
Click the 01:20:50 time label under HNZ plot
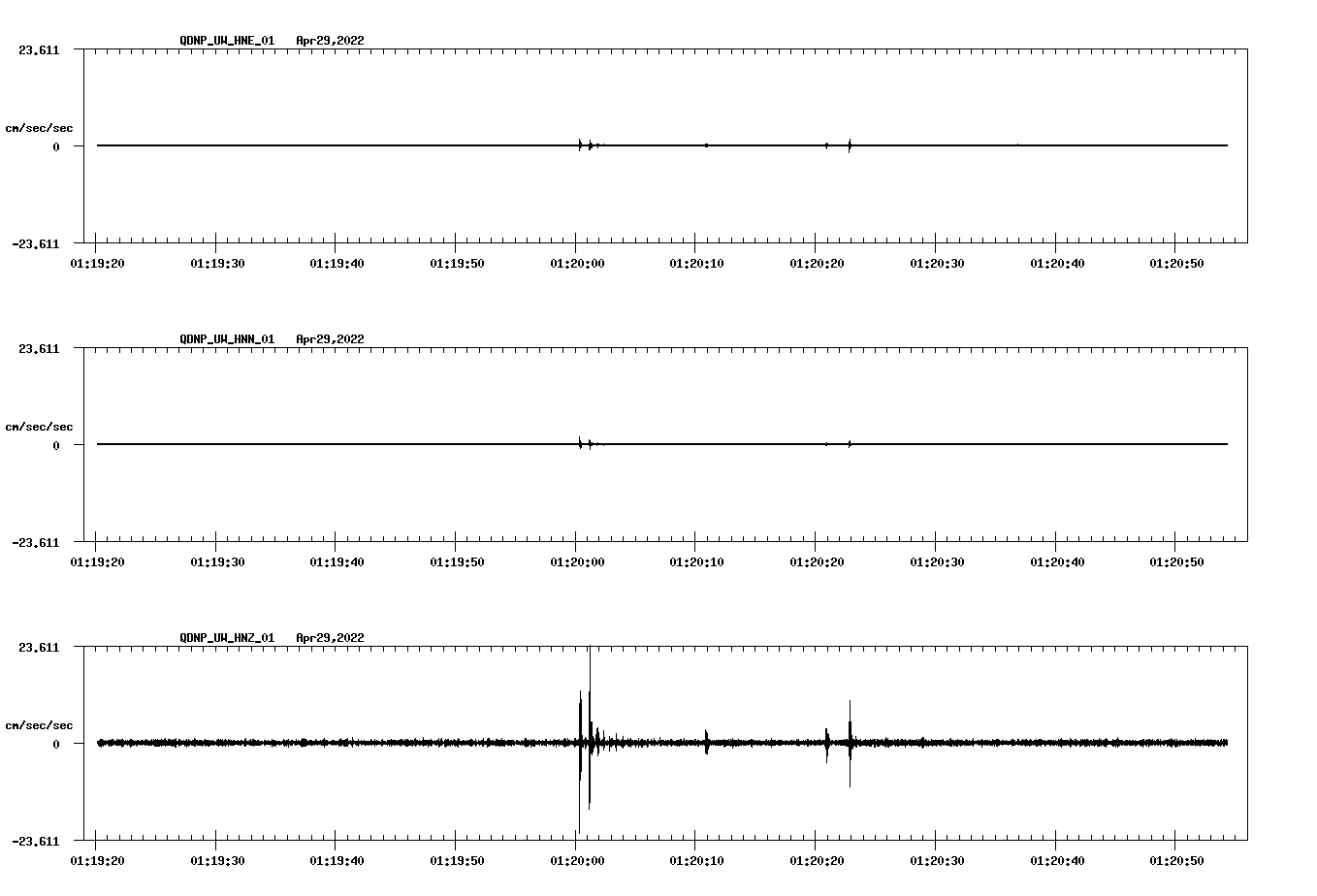click(1176, 860)
